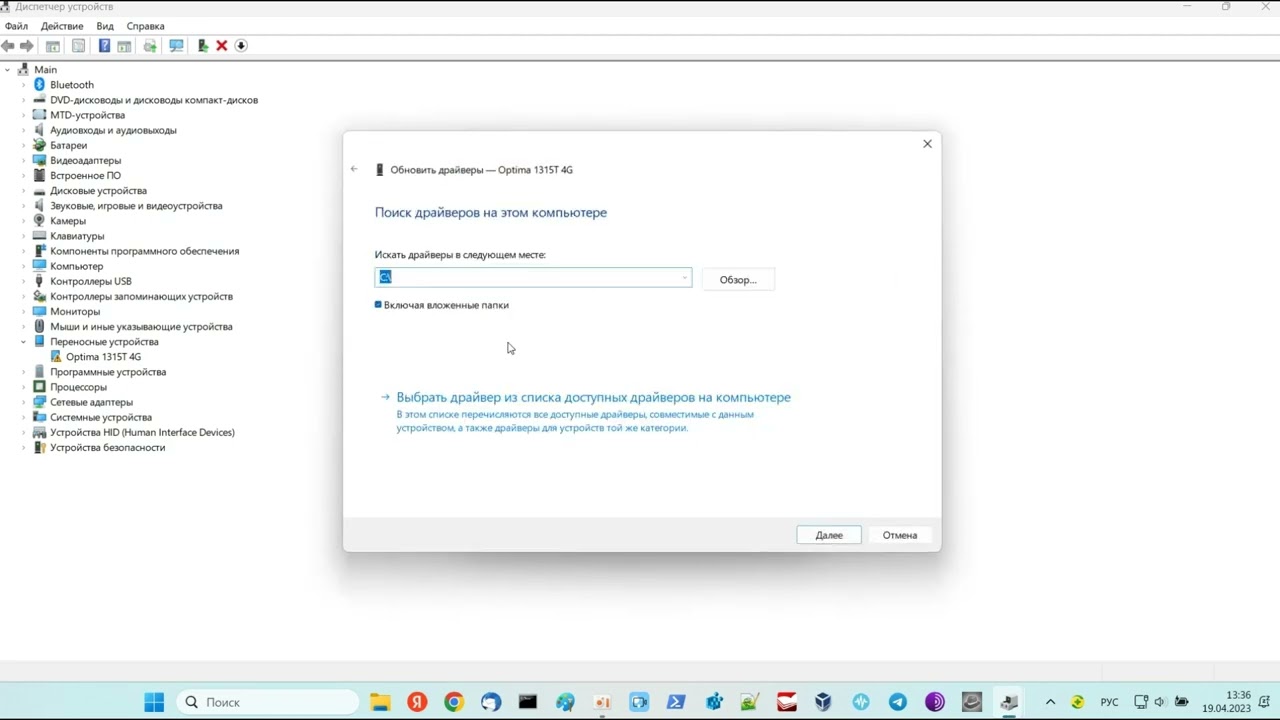Viewport: 1280px width, 720px height.
Task: Open File Explorer from the taskbar
Action: tap(380, 702)
